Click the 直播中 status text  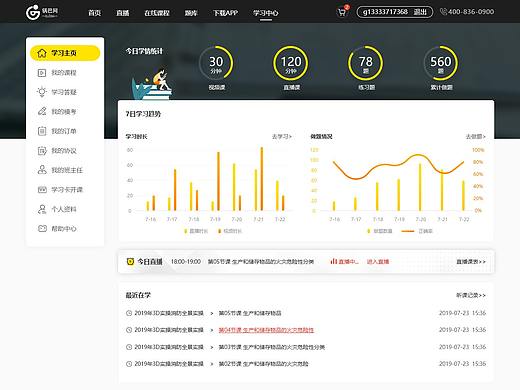(x=348, y=262)
